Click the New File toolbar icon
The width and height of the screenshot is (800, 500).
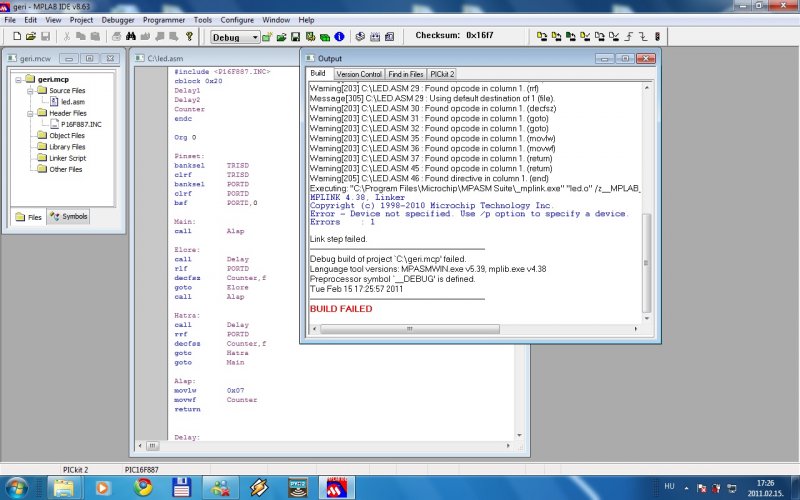(x=17, y=36)
